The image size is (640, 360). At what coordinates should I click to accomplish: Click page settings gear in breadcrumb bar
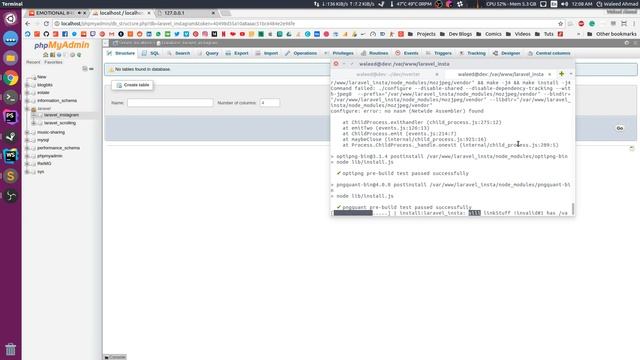[627, 43]
